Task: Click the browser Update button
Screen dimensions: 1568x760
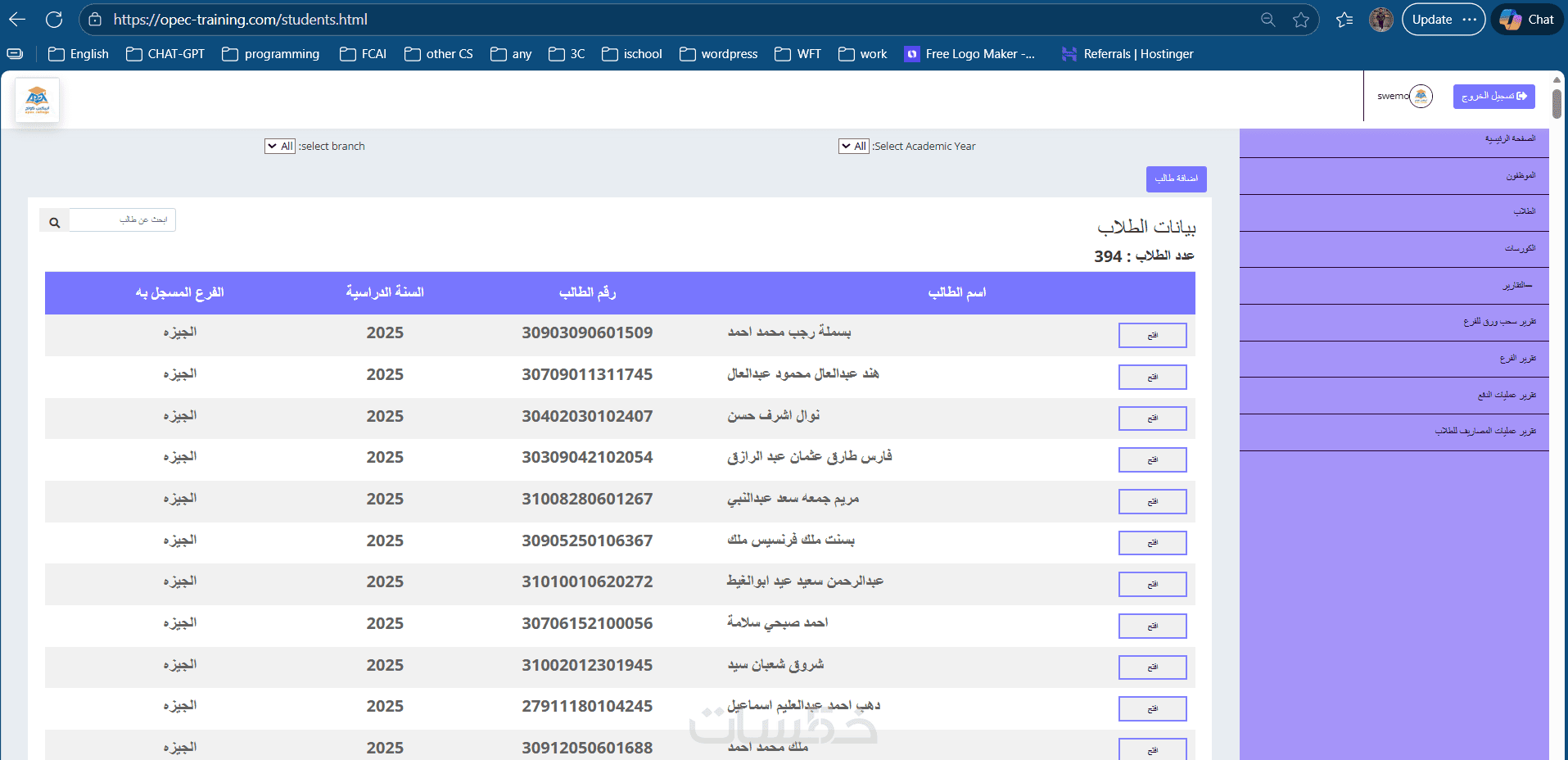Action: click(1432, 20)
